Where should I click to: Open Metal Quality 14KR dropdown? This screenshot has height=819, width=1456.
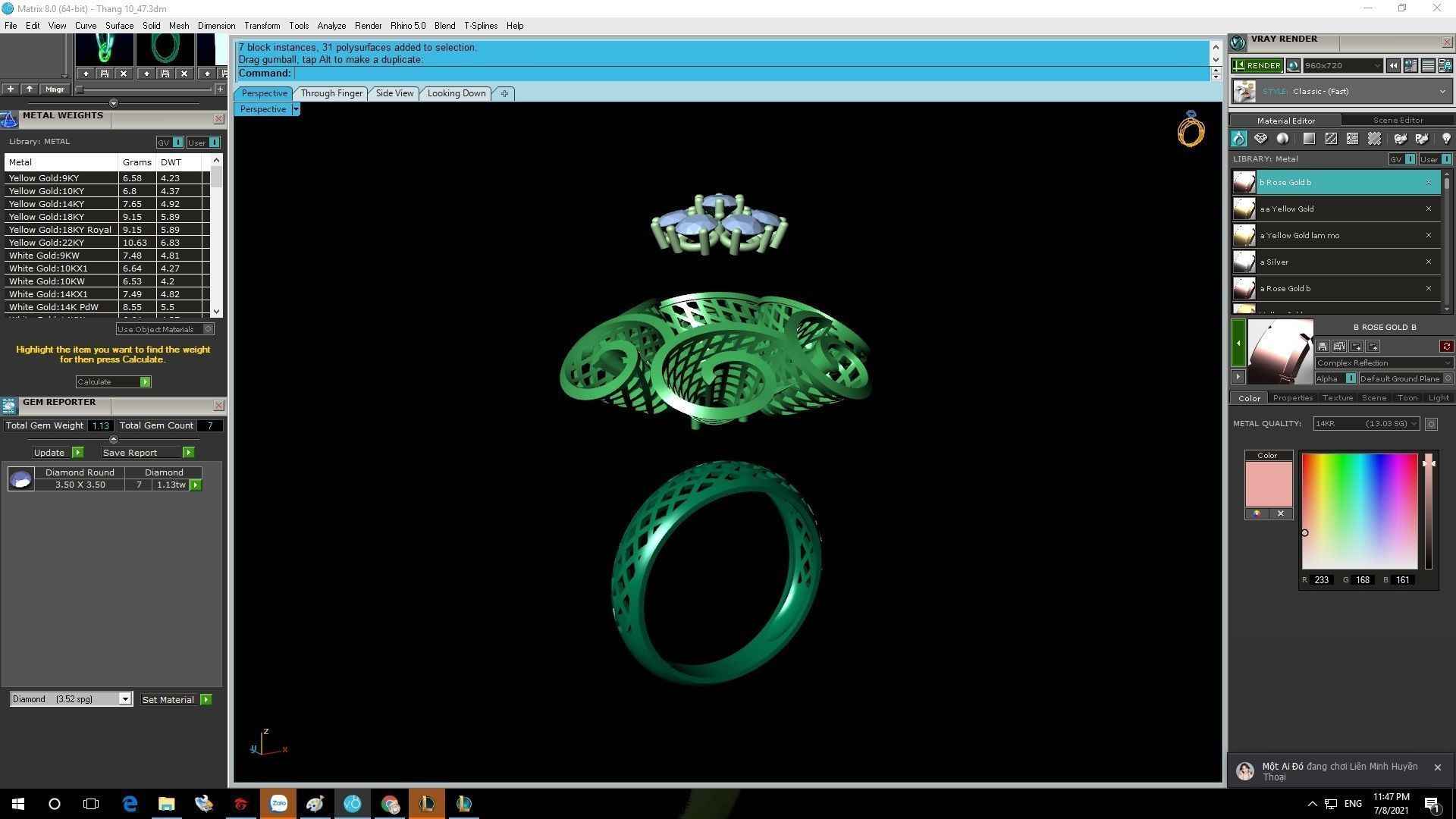pos(1366,424)
